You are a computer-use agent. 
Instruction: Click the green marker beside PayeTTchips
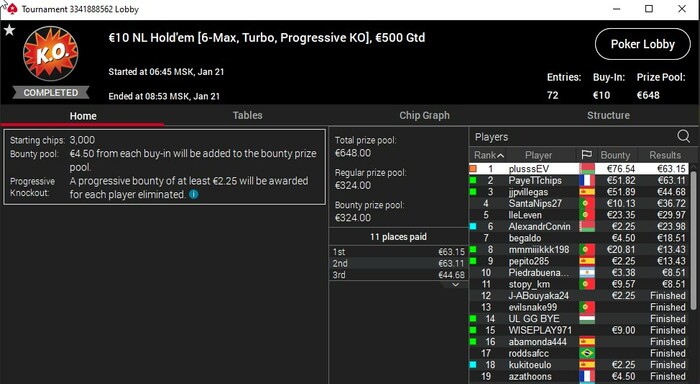(473, 180)
